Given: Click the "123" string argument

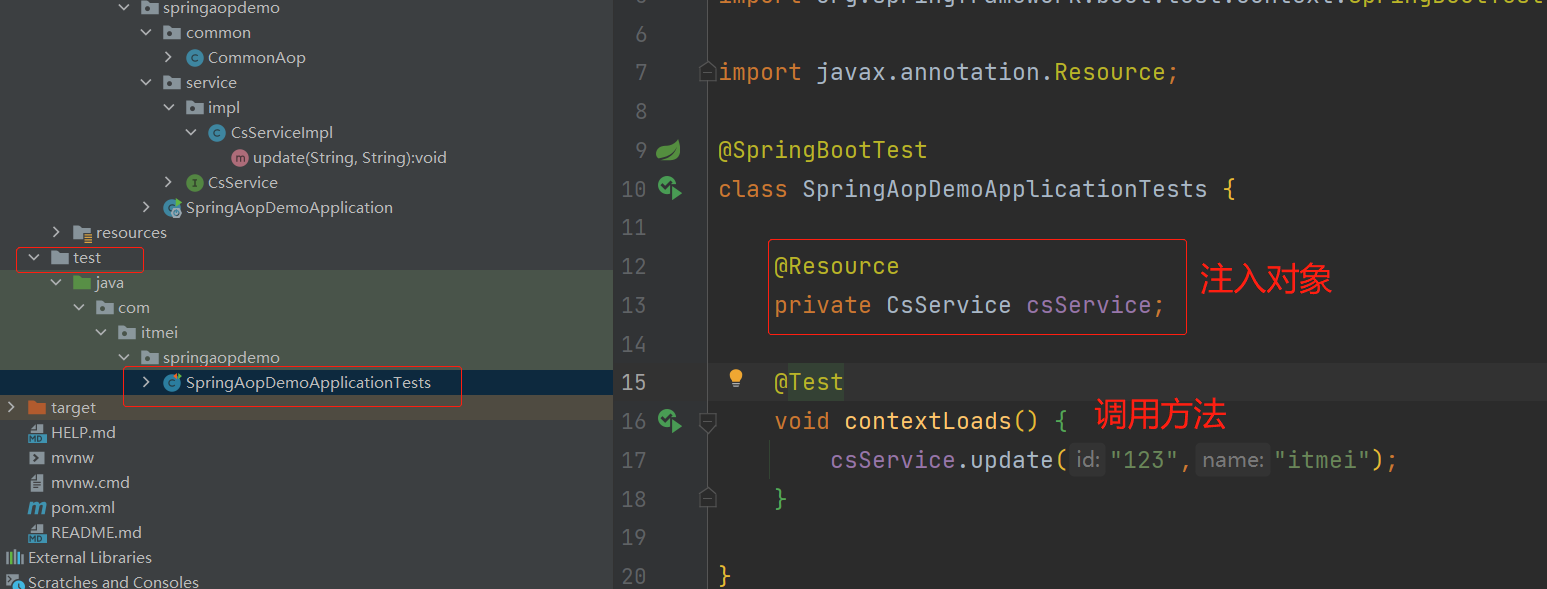Looking at the screenshot, I should click(x=1145, y=460).
